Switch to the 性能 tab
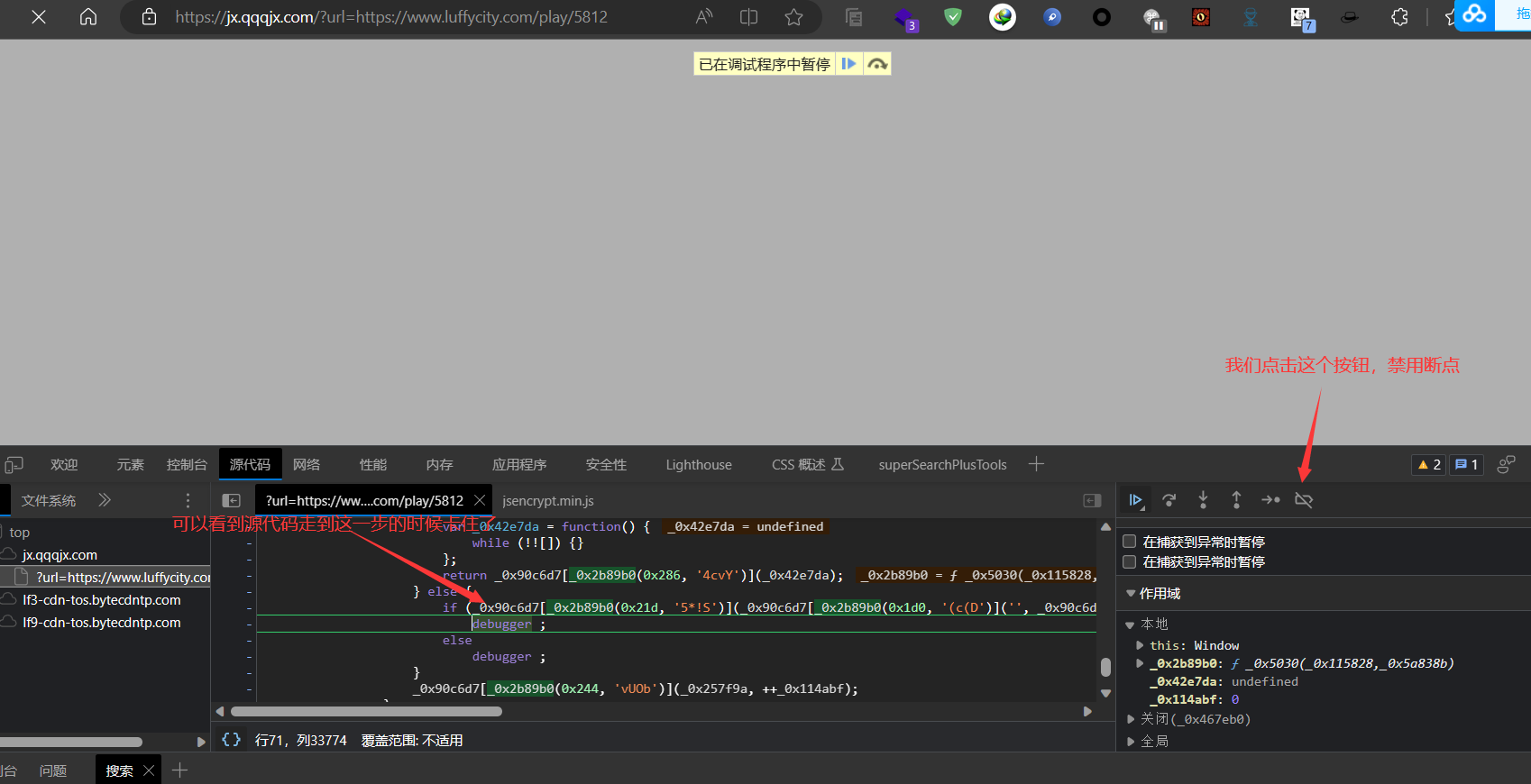Screen dimensions: 1531x784 coord(373,465)
